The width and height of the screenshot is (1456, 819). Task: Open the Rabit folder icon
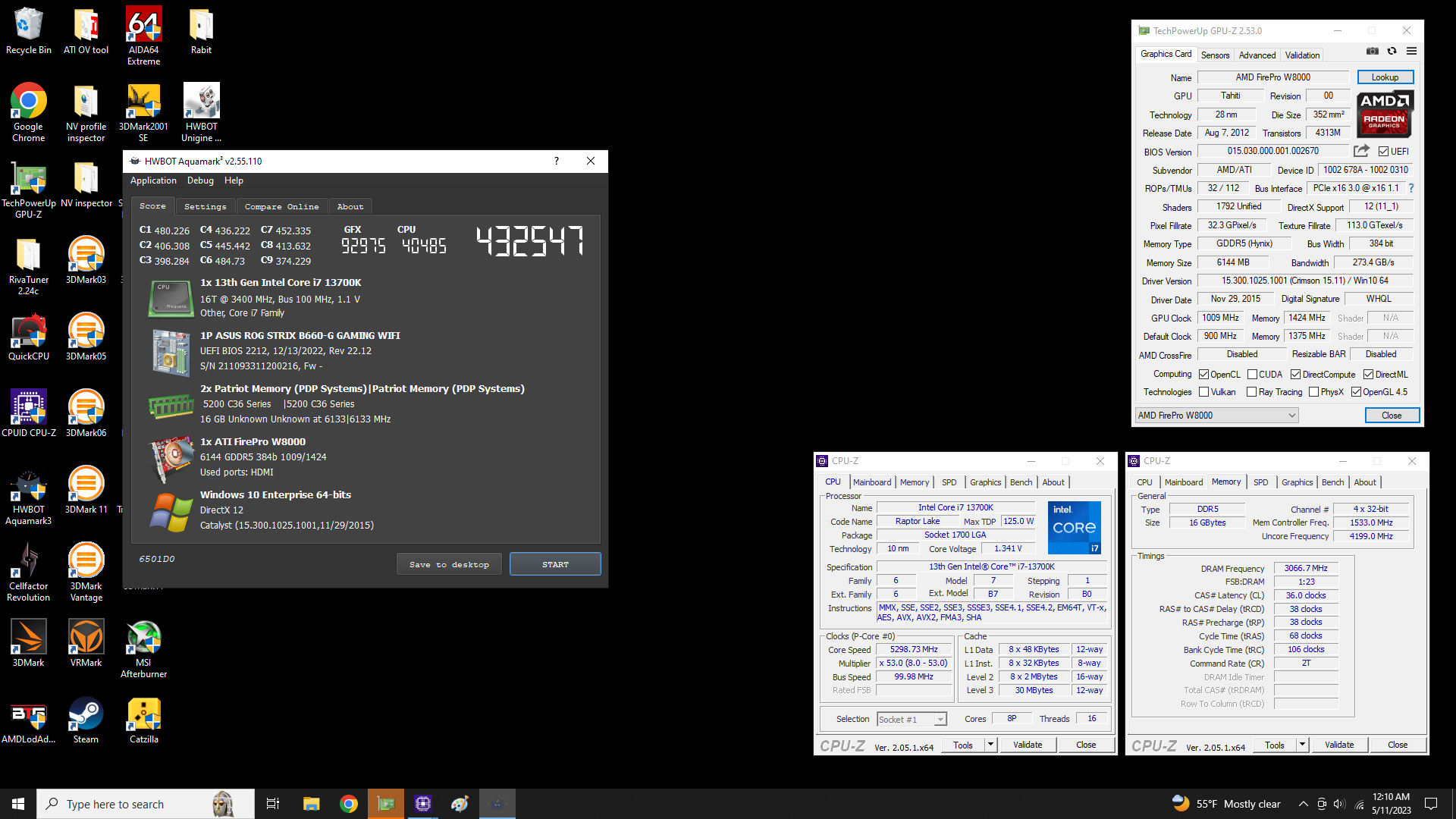[201, 30]
